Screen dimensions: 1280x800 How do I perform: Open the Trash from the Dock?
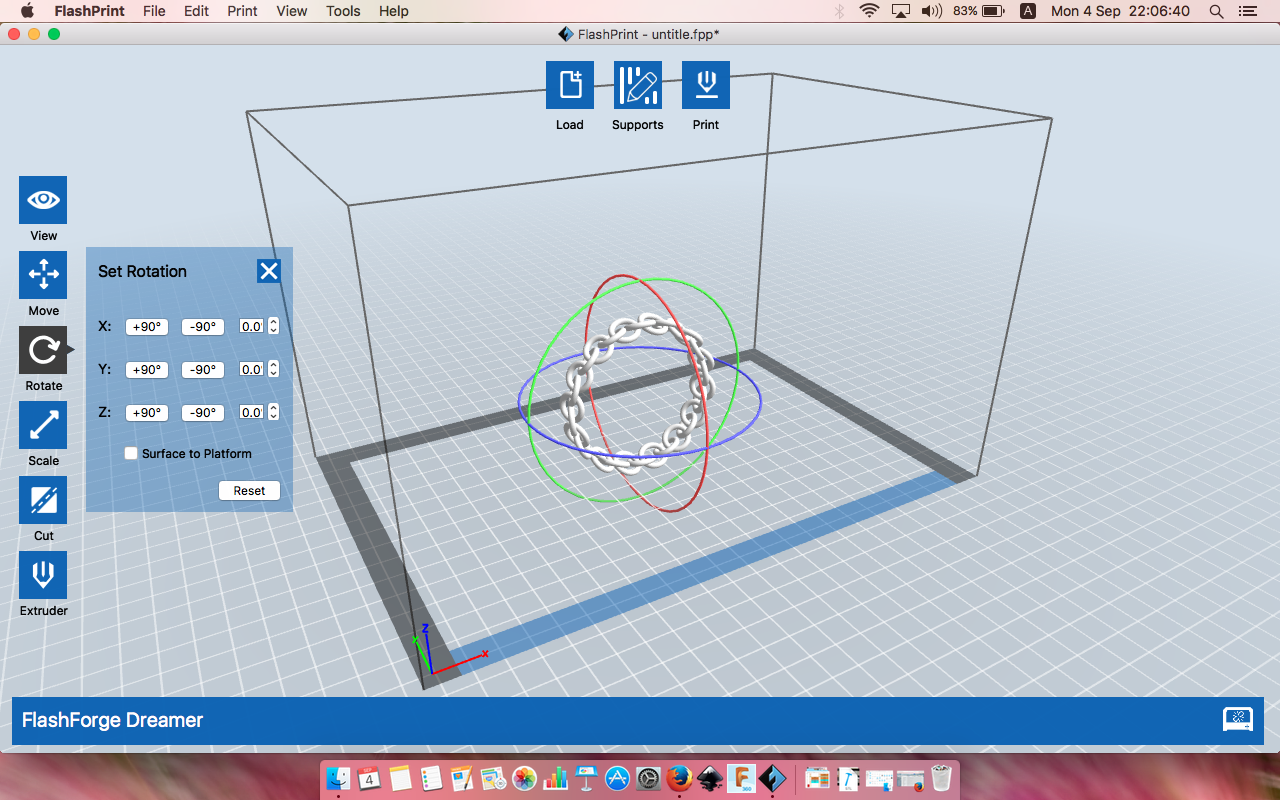click(942, 778)
